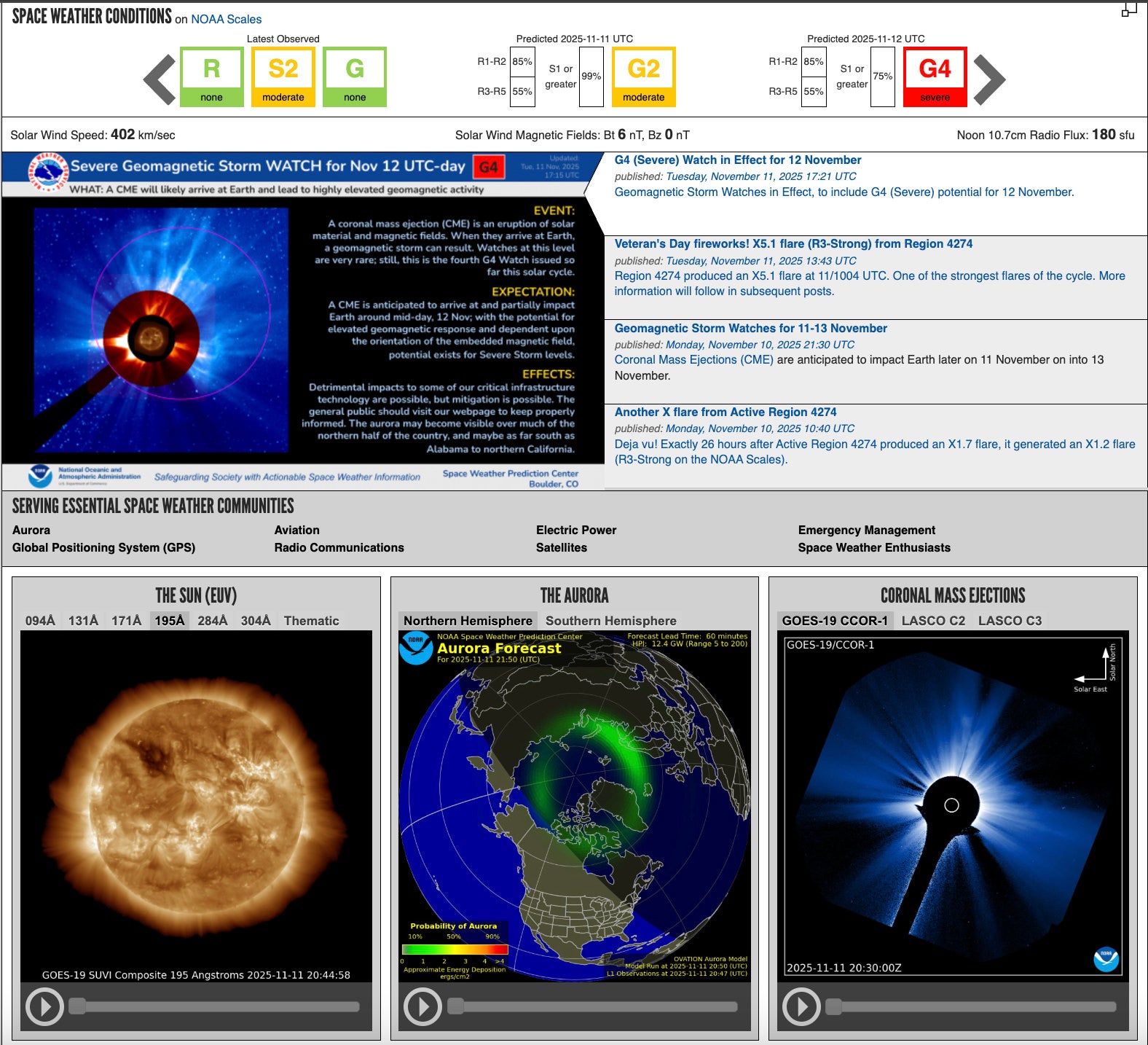Viewport: 1148px width, 1045px height.
Task: Select the 304Å Sun EUV tab
Action: point(256,620)
